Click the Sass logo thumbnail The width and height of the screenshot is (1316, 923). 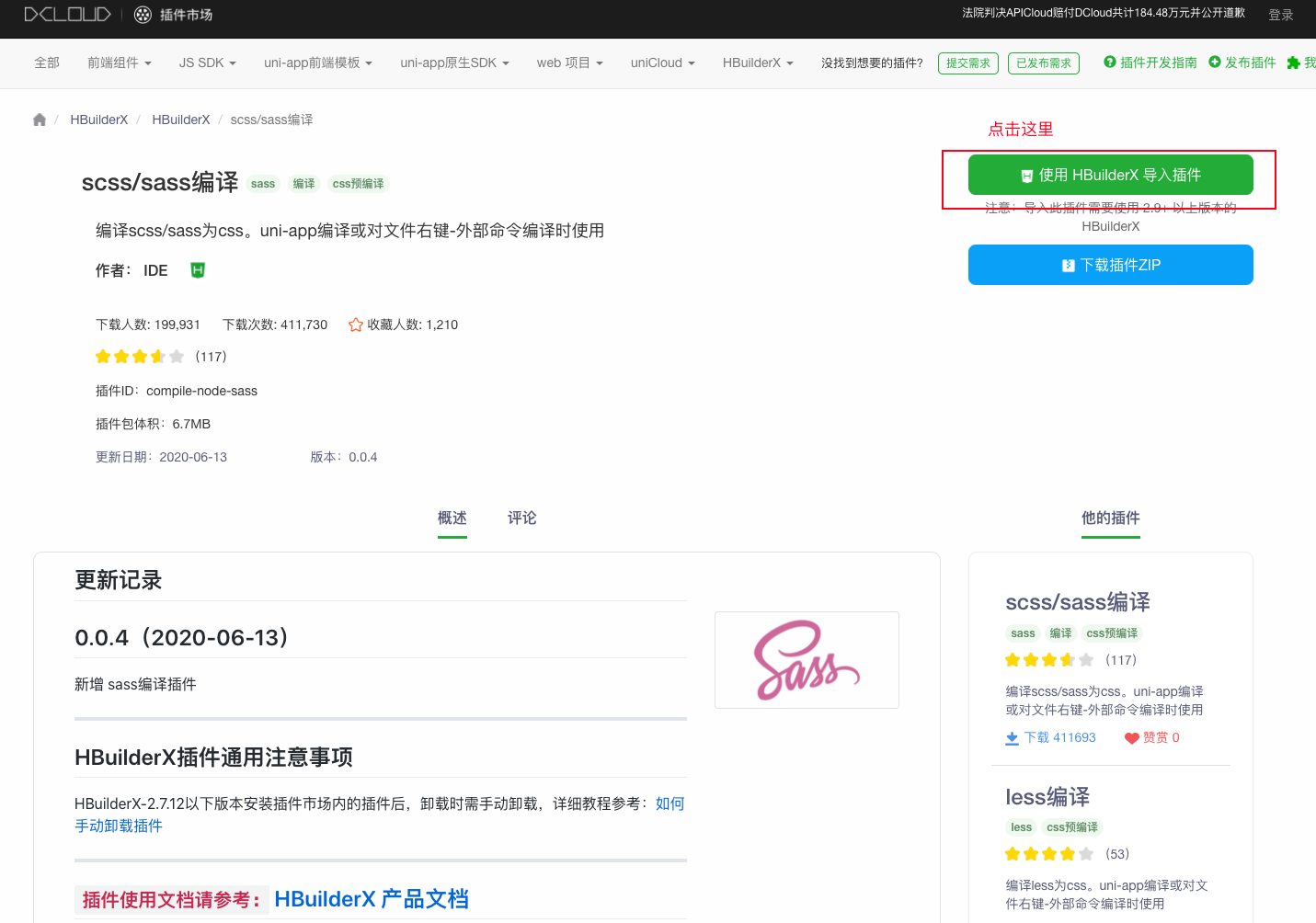(x=807, y=660)
